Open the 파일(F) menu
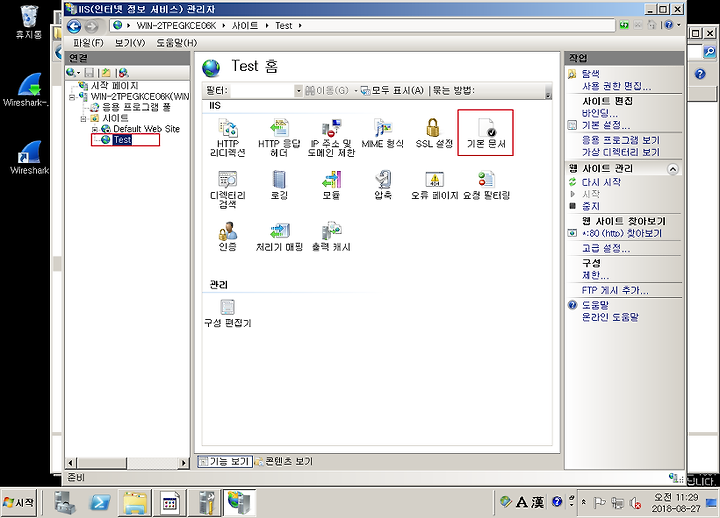This screenshot has width=720, height=518. coord(88,43)
